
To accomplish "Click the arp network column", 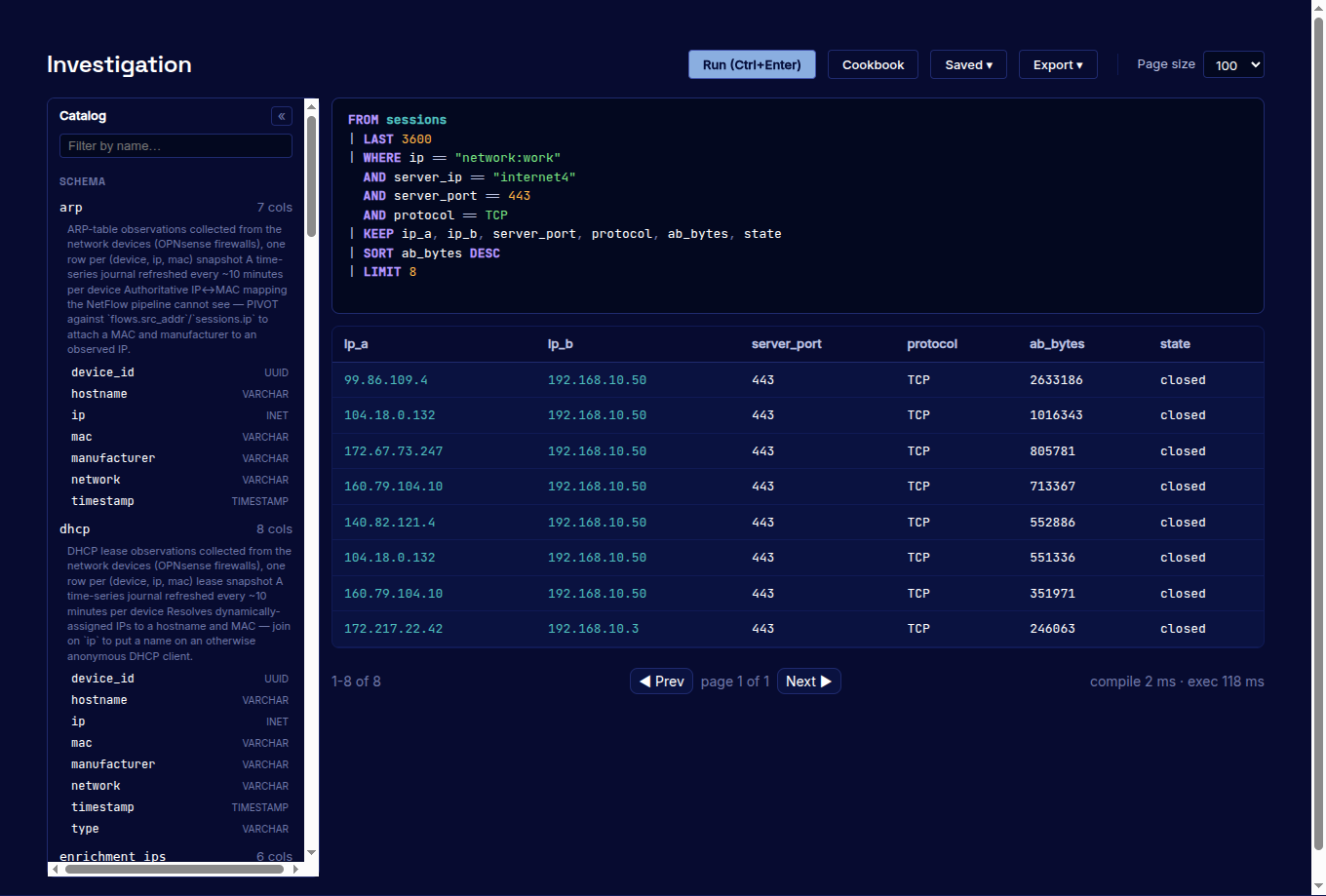I will pyautogui.click(x=179, y=480).
